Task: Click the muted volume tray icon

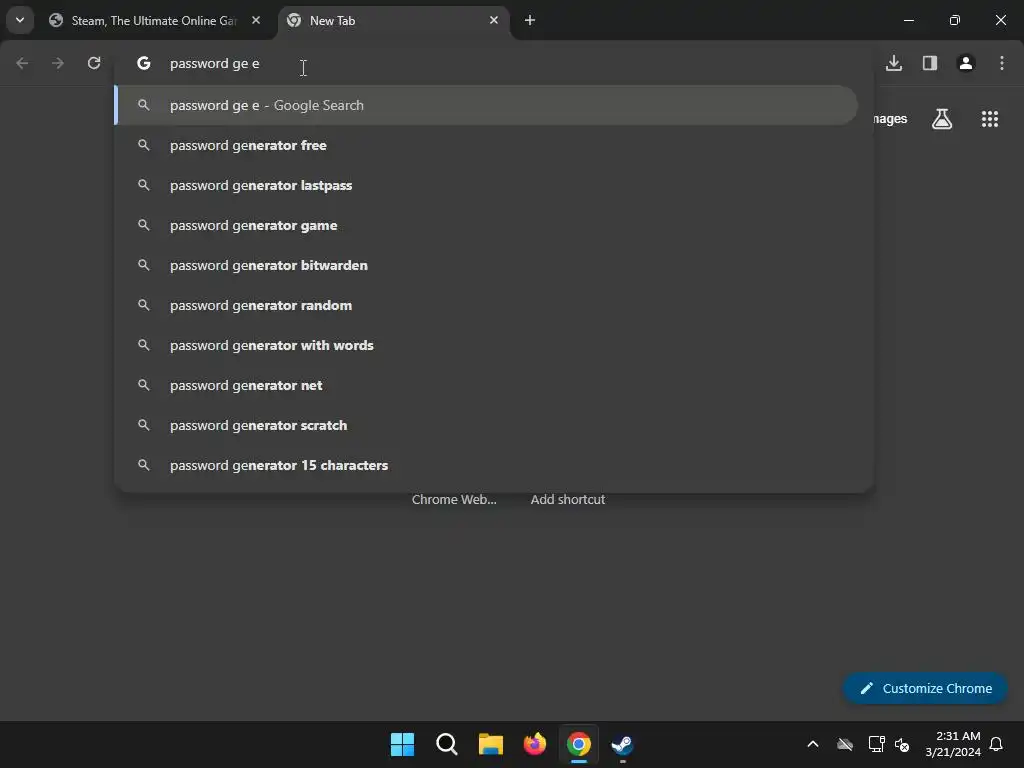Action: (902, 744)
